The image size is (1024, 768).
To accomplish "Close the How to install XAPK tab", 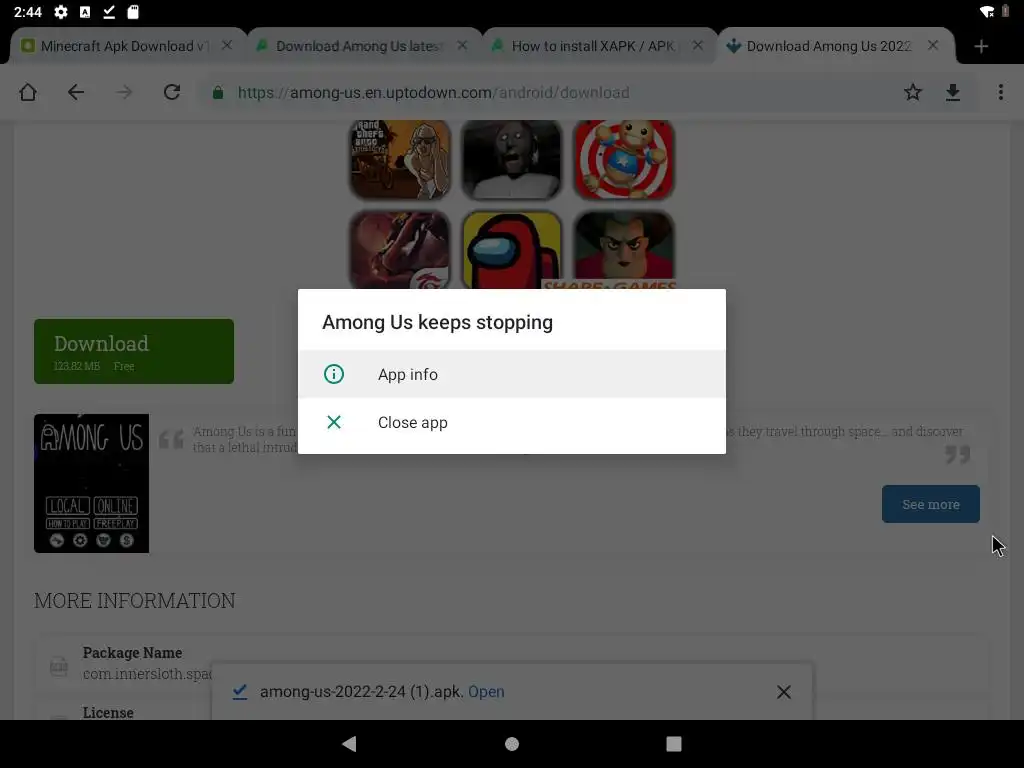I will (x=697, y=46).
